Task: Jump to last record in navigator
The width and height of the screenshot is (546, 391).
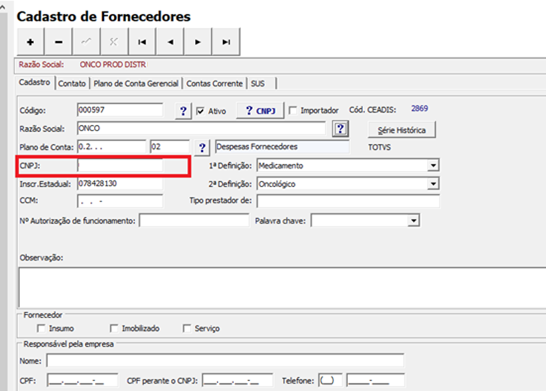Action: [x=226, y=42]
